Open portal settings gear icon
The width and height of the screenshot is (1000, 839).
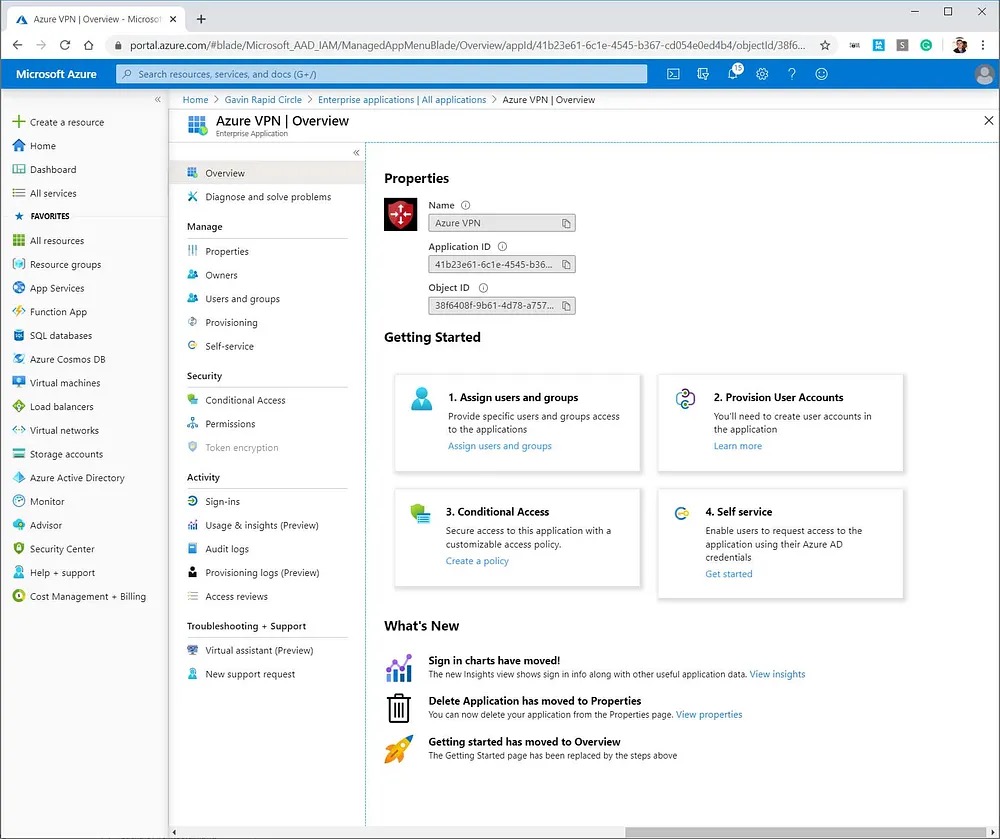pyautogui.click(x=762, y=74)
